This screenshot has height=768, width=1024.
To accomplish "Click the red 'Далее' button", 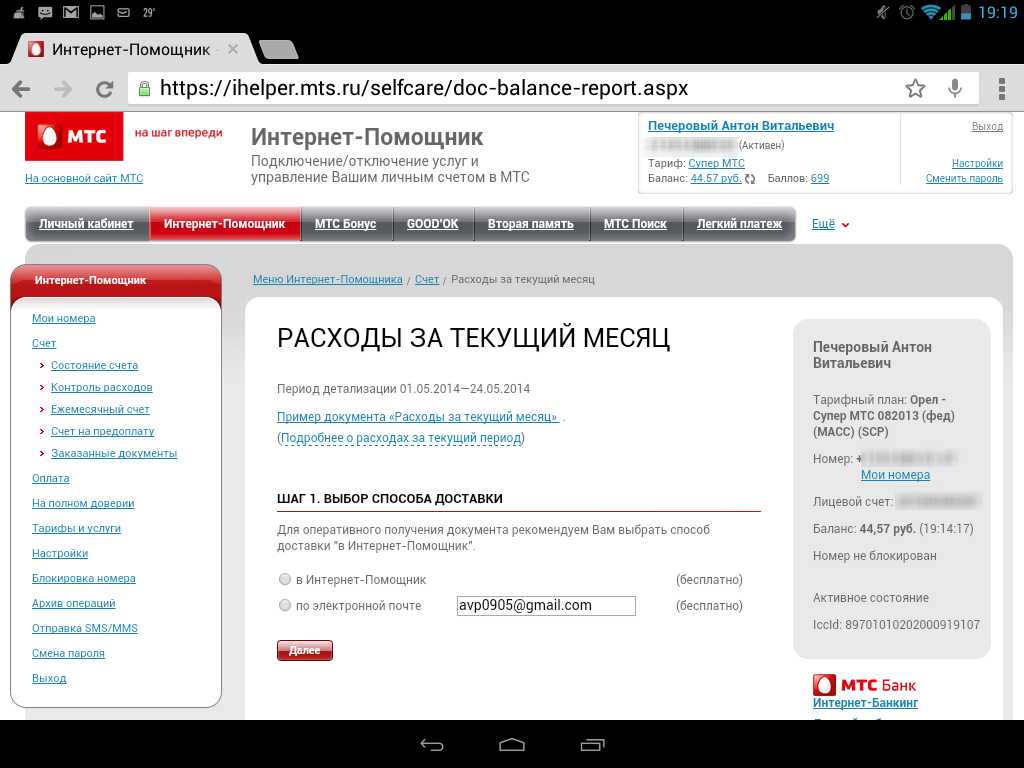I will (x=305, y=651).
